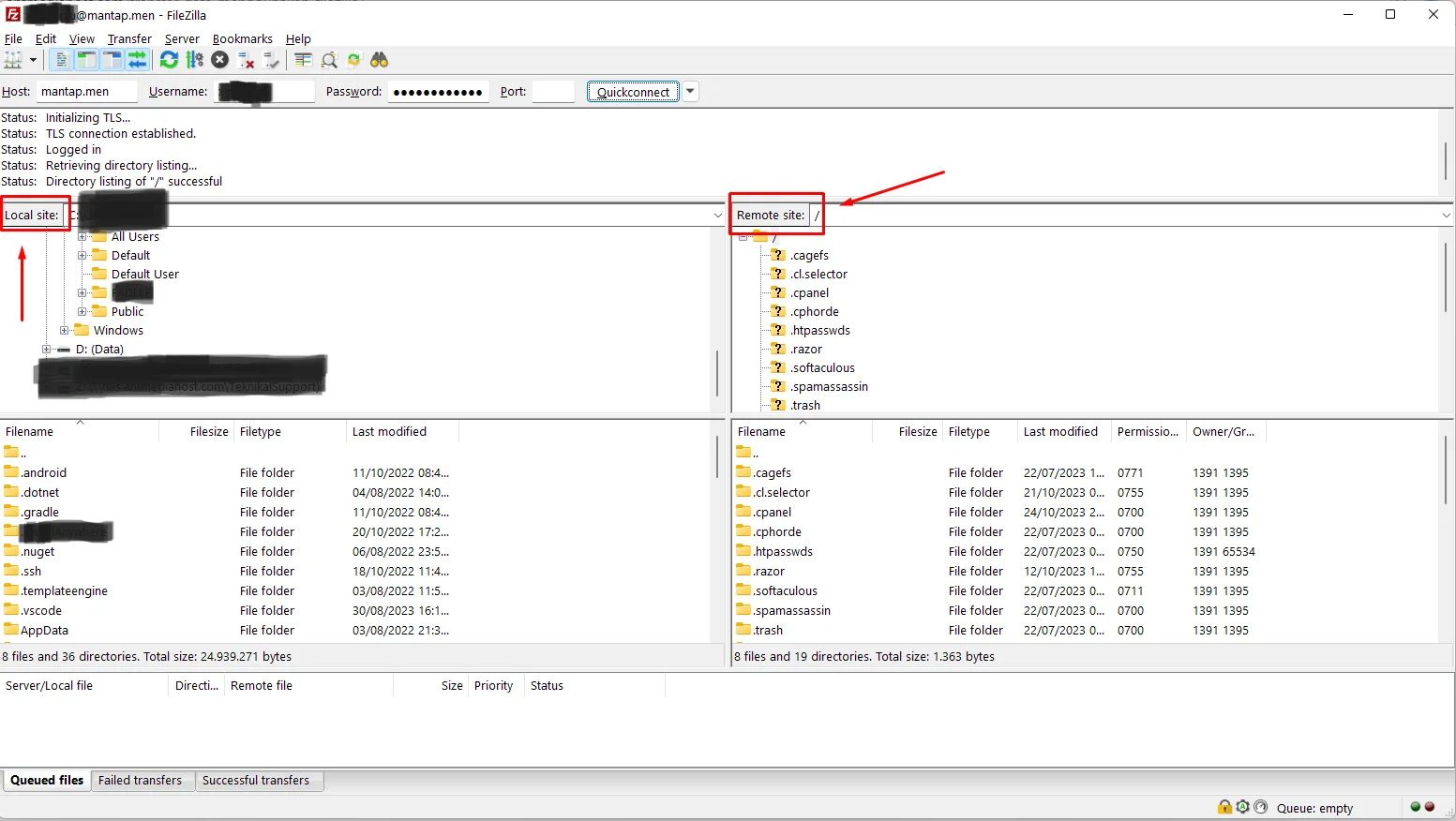
Task: Click the refresh file listings icon
Action: click(169, 60)
